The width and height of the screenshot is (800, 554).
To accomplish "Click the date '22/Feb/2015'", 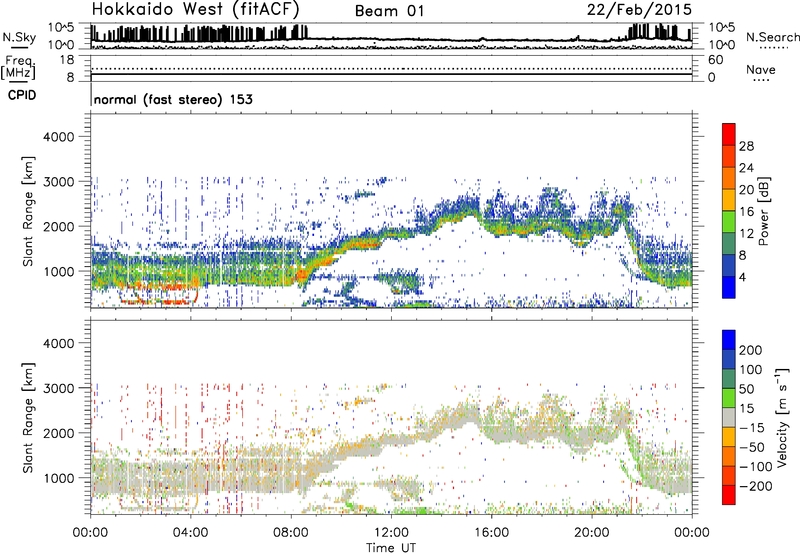I will pos(639,10).
